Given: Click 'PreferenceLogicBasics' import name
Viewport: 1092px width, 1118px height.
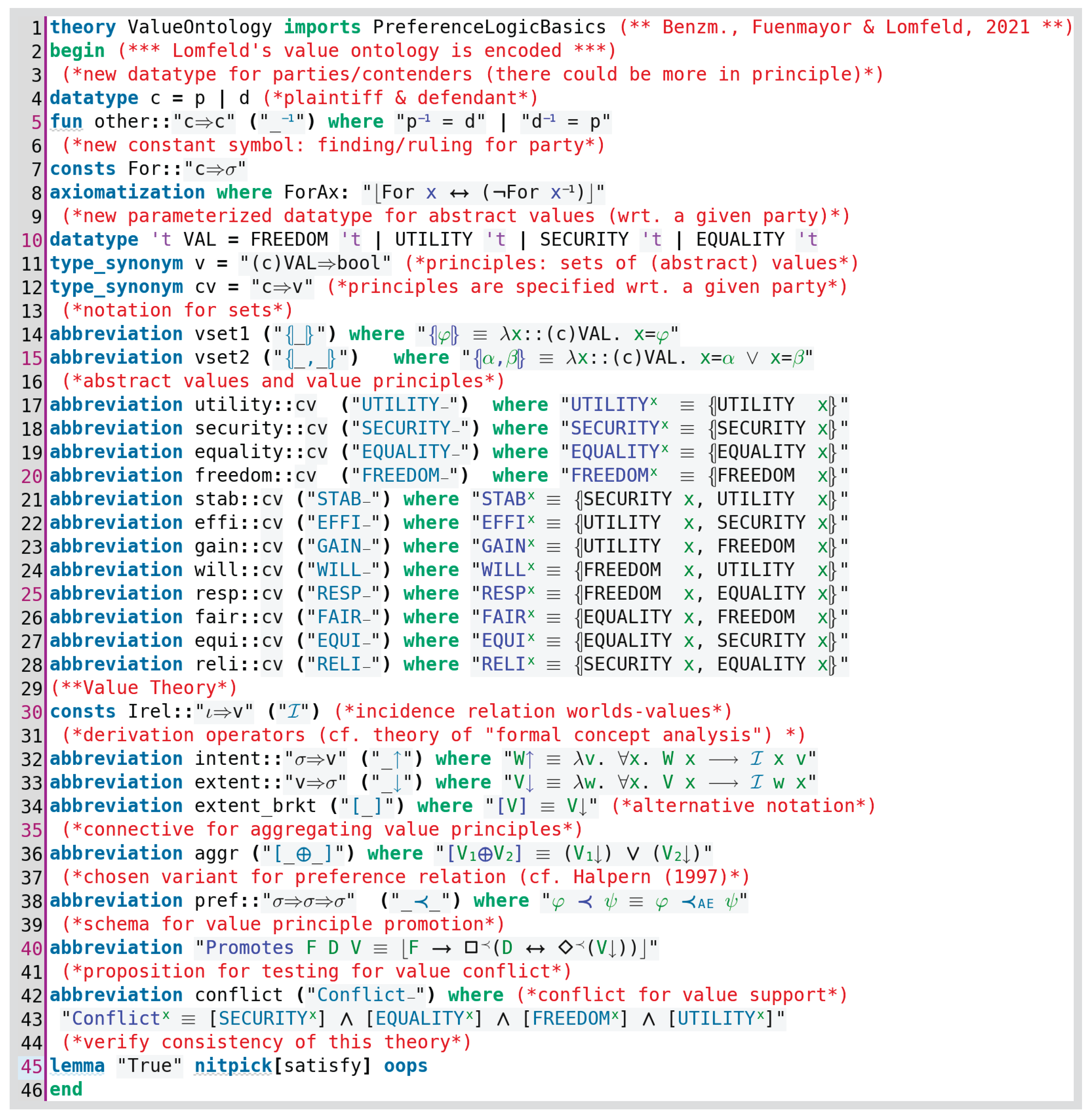Looking at the screenshot, I should [489, 27].
